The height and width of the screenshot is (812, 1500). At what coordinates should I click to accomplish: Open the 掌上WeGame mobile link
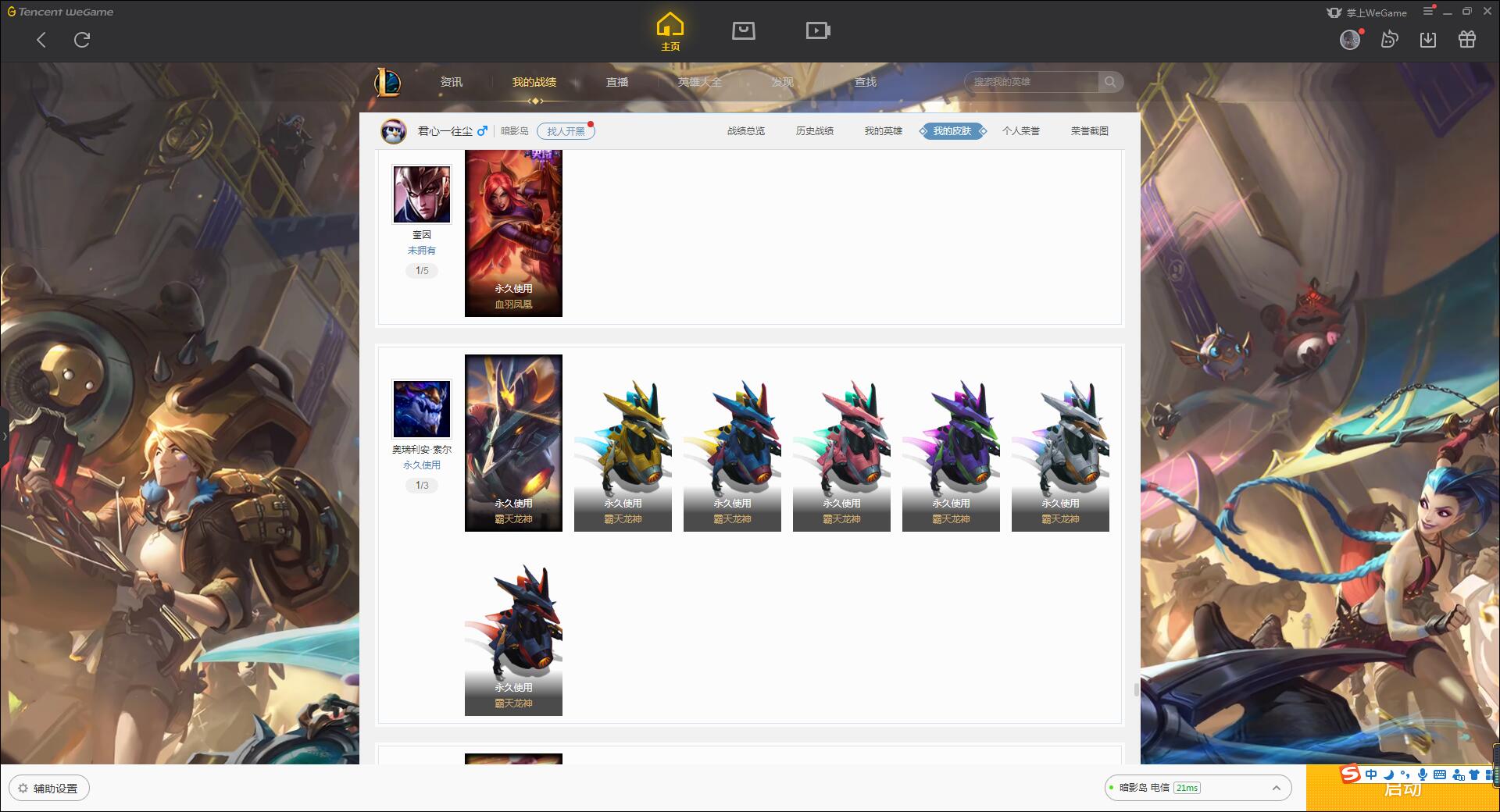coord(1366,12)
